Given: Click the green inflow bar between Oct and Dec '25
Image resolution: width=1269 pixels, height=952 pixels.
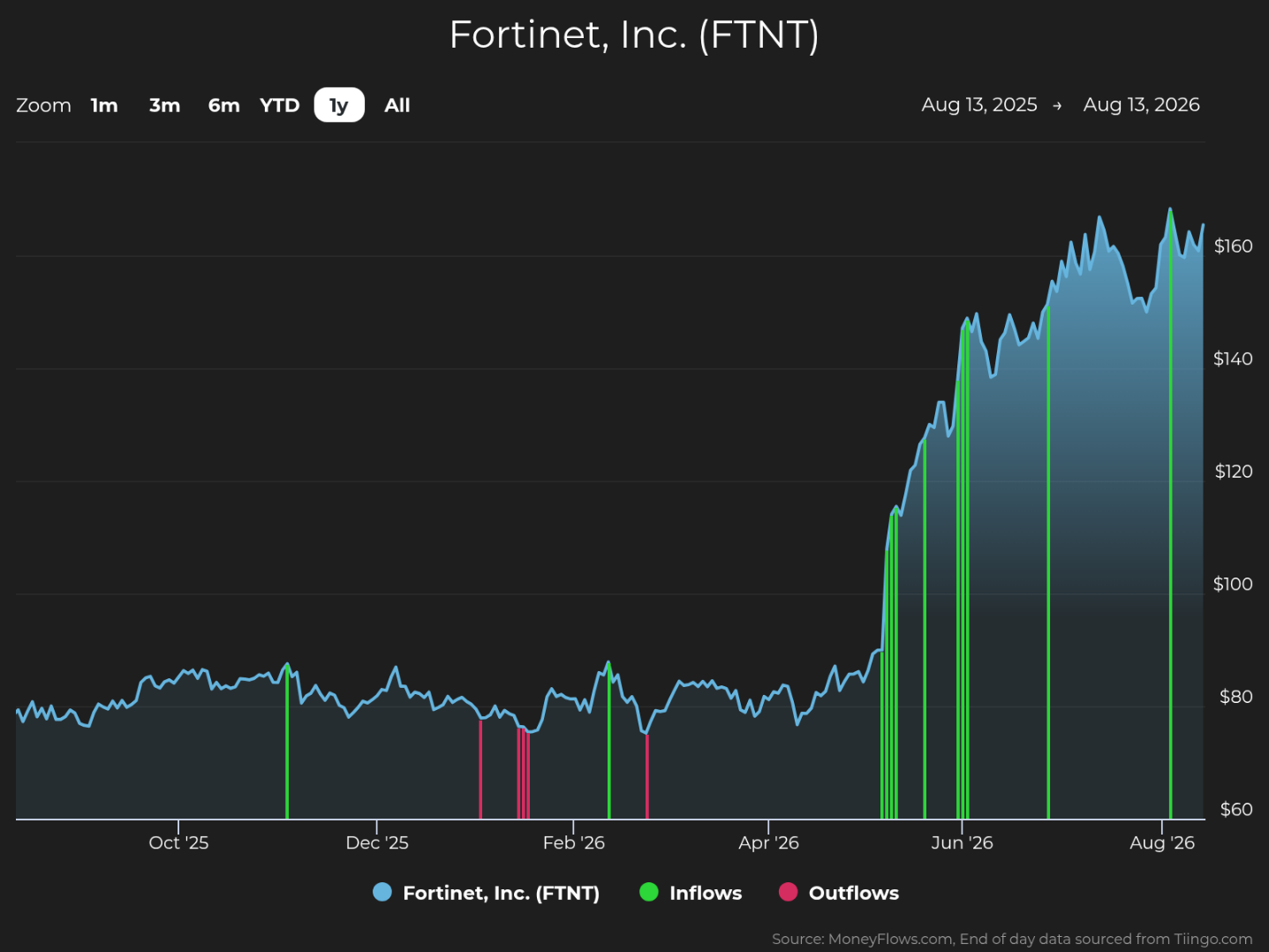Looking at the screenshot, I should coord(287,742).
